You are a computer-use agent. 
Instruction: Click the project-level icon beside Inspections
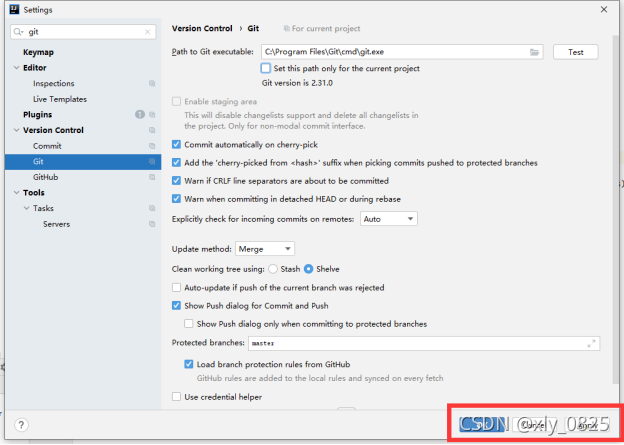[x=152, y=83]
